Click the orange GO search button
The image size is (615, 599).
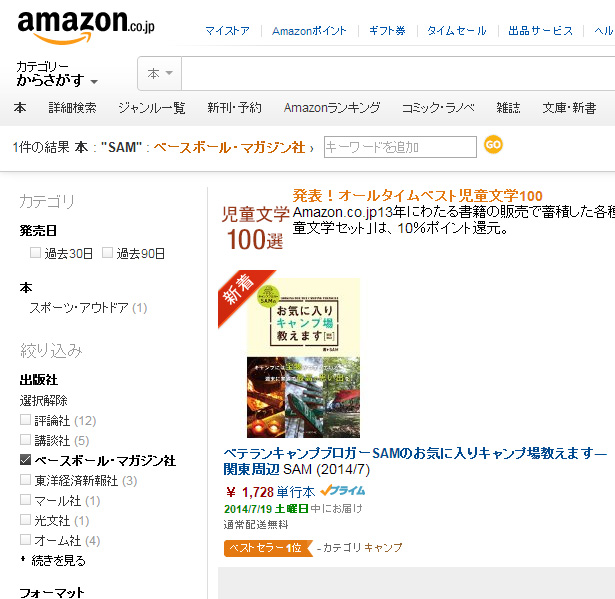(x=493, y=145)
